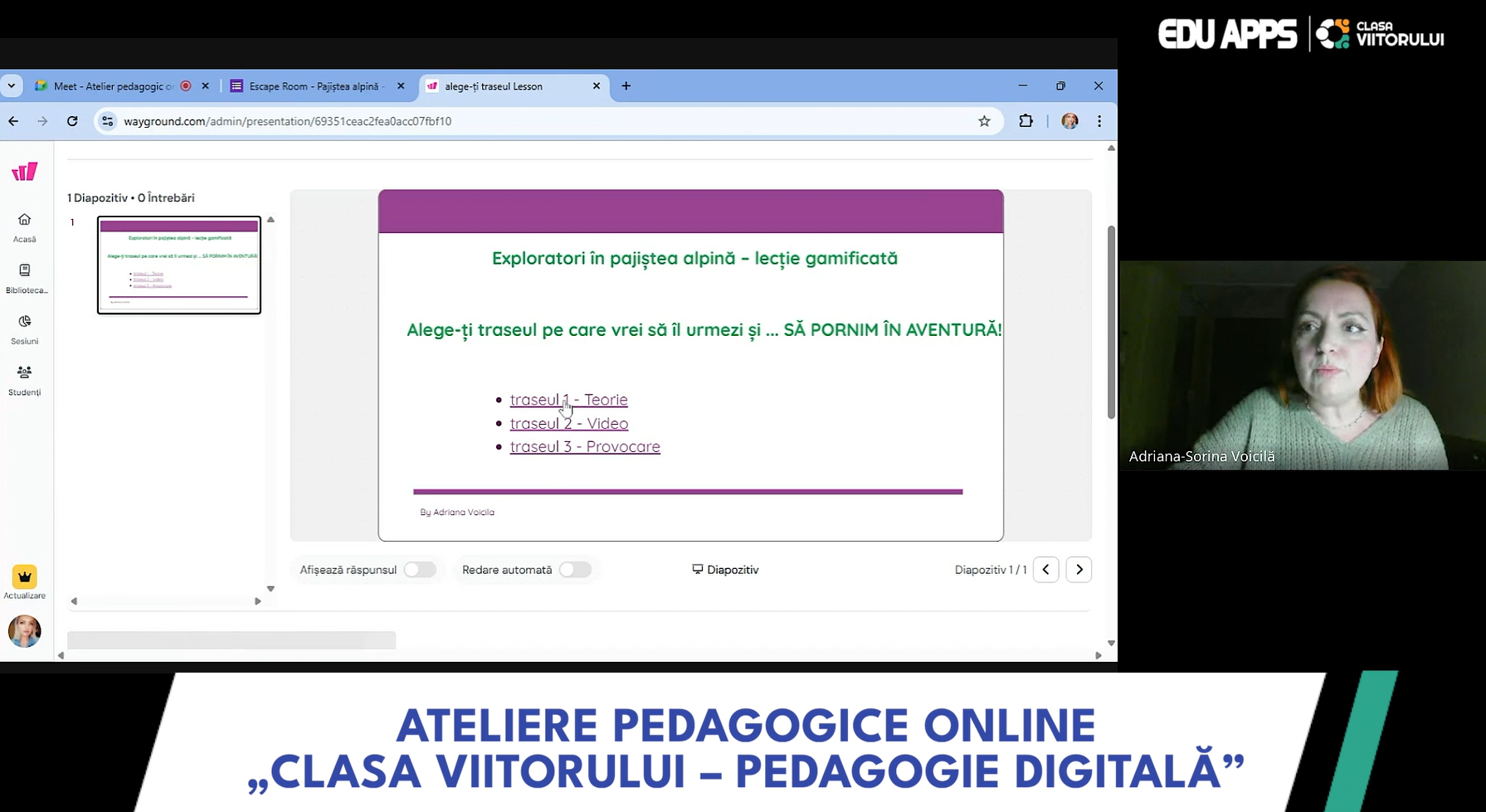Go to the previous diapozitiv

[1045, 570]
